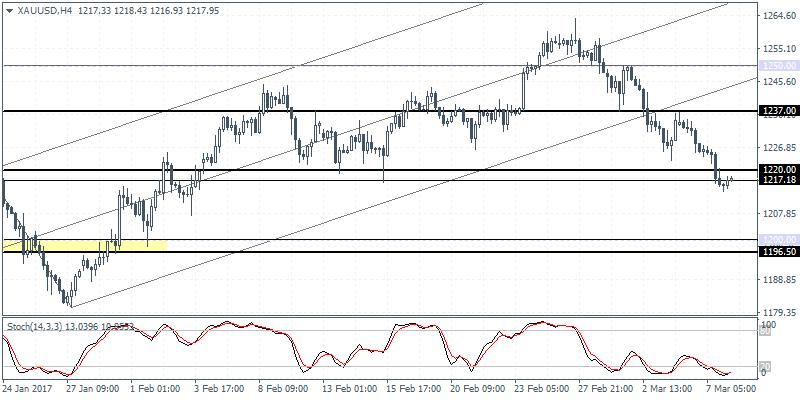
Task: Select the 1196.50 support level label
Action: pyautogui.click(x=776, y=252)
